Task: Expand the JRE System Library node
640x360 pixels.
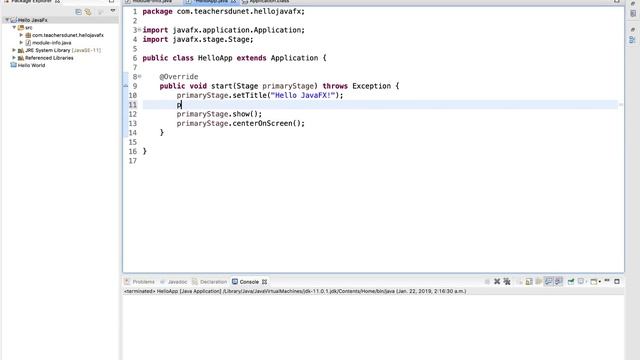Action: (14, 50)
